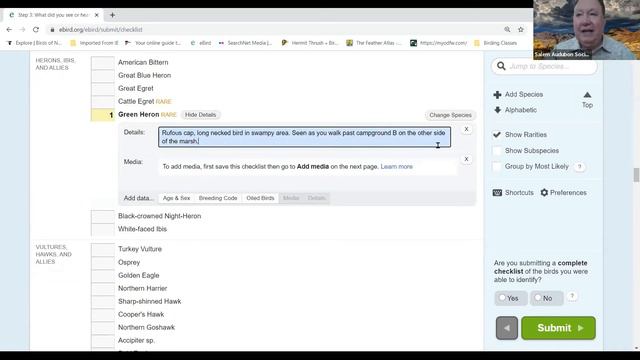
Task: Check Group by Most Likely
Action: click(x=497, y=167)
